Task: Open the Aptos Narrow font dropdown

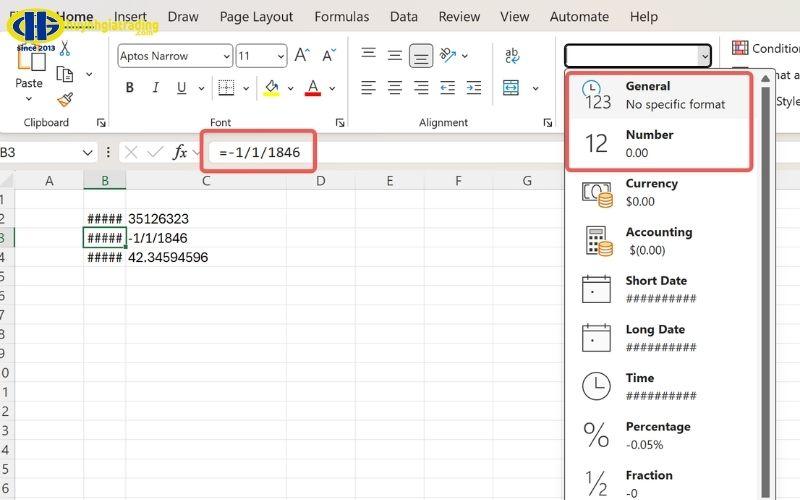Action: [175, 56]
